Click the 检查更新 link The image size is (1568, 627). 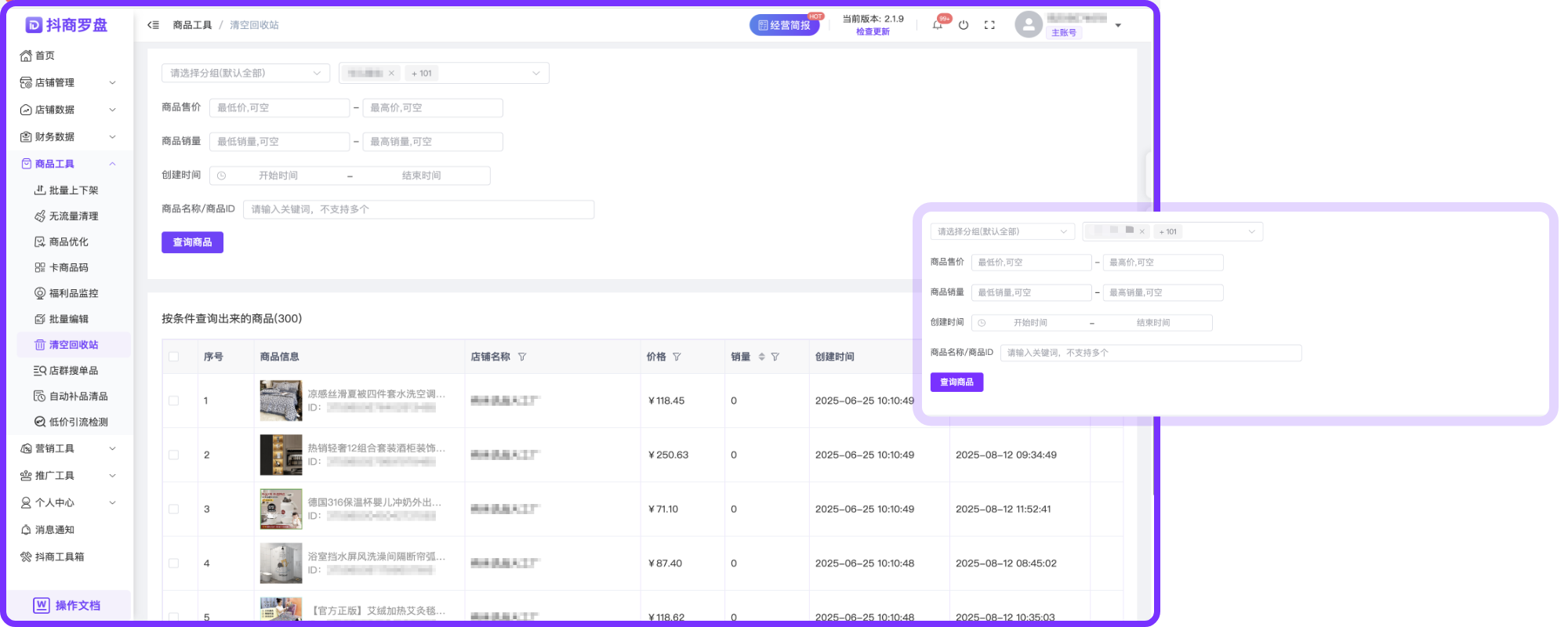[x=873, y=32]
